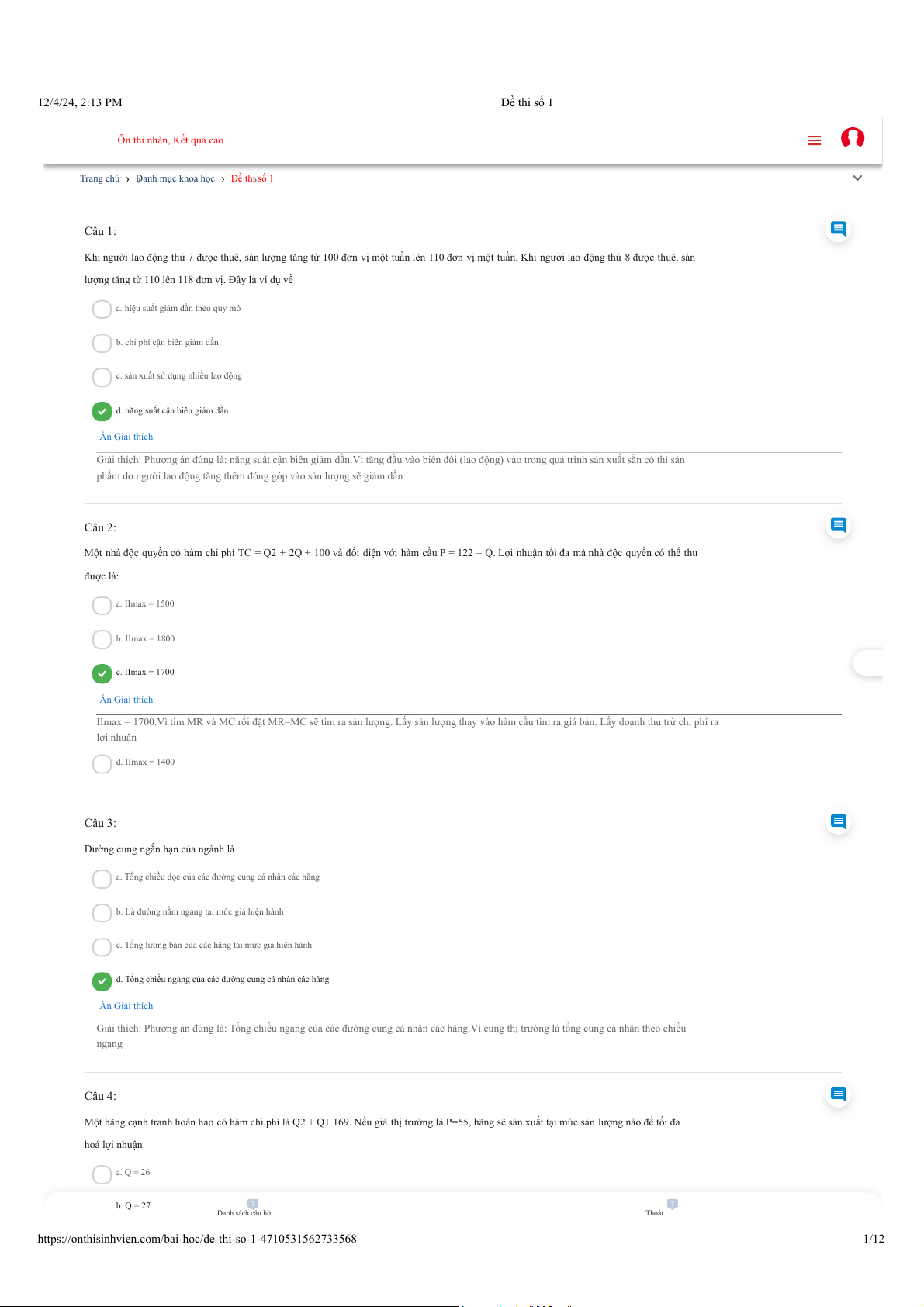Collapse Câu 1 explanation via Ẩn Giải thích
Image resolution: width=924 pixels, height=1307 pixels.
click(126, 437)
